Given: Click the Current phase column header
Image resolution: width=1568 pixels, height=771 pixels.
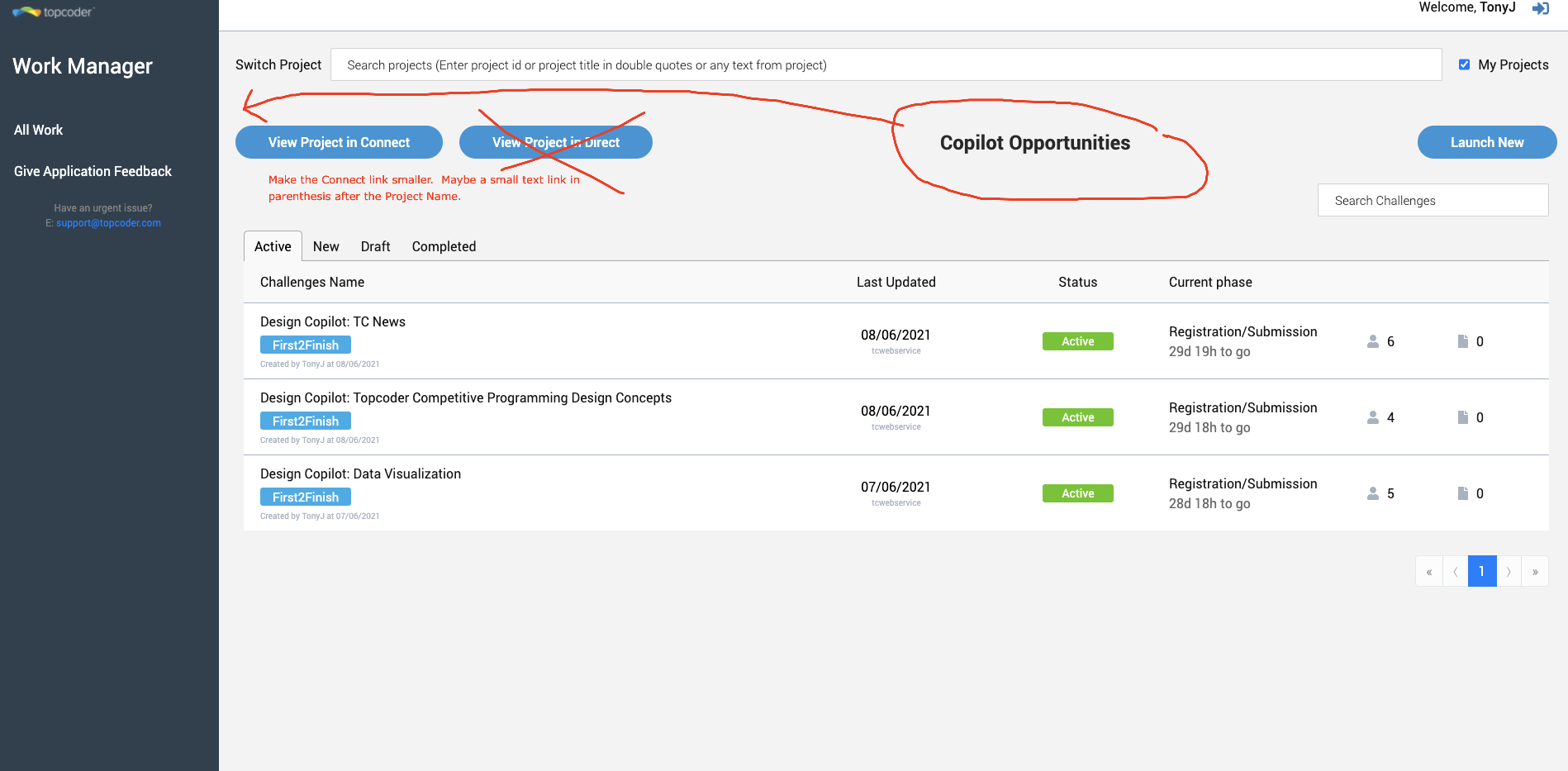Looking at the screenshot, I should click(x=1210, y=282).
